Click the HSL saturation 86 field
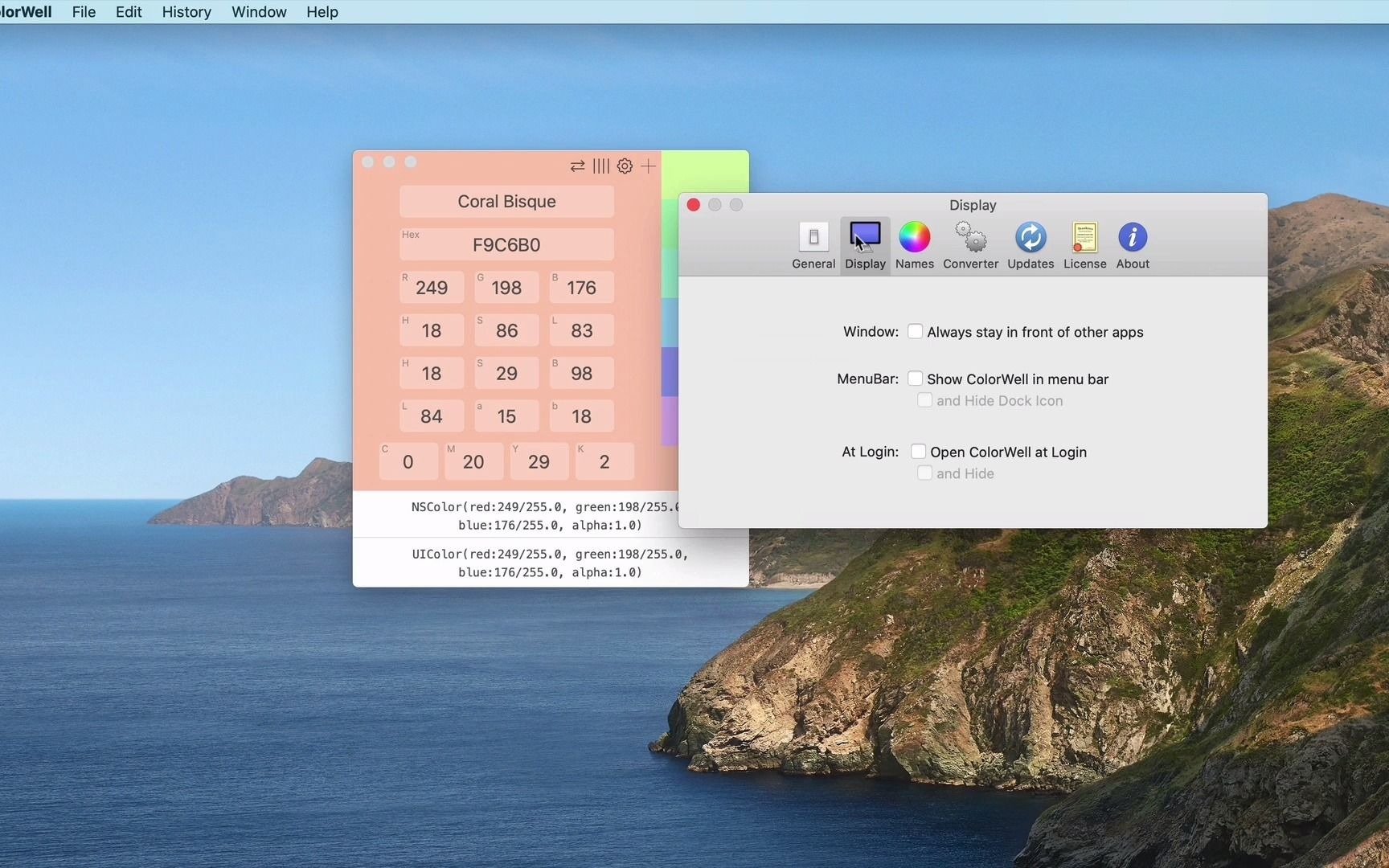 click(506, 330)
